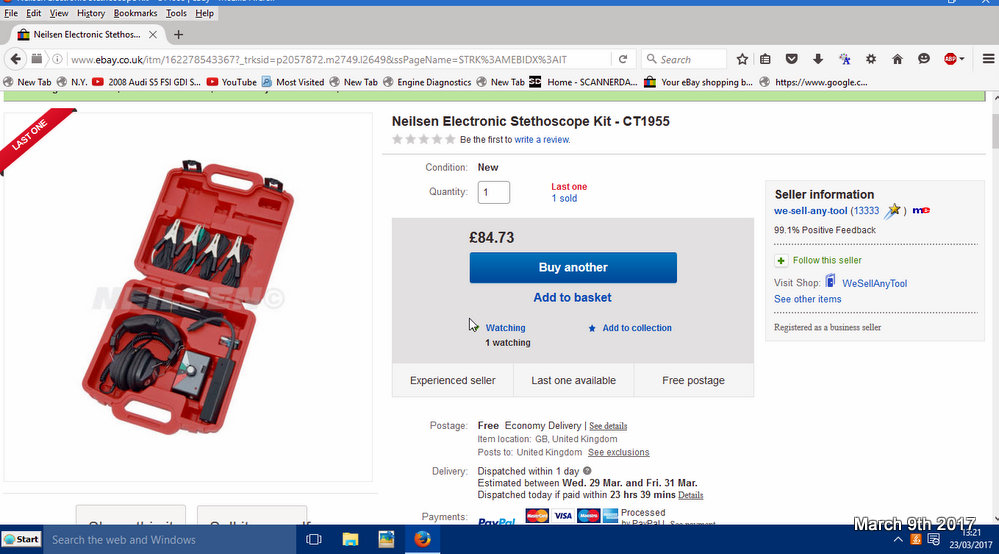Click the Quantity input field
The width and height of the screenshot is (999, 554).
494,192
